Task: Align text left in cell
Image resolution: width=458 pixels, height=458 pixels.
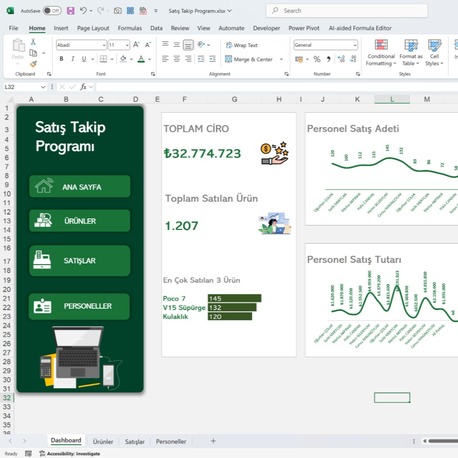Action: point(165,59)
